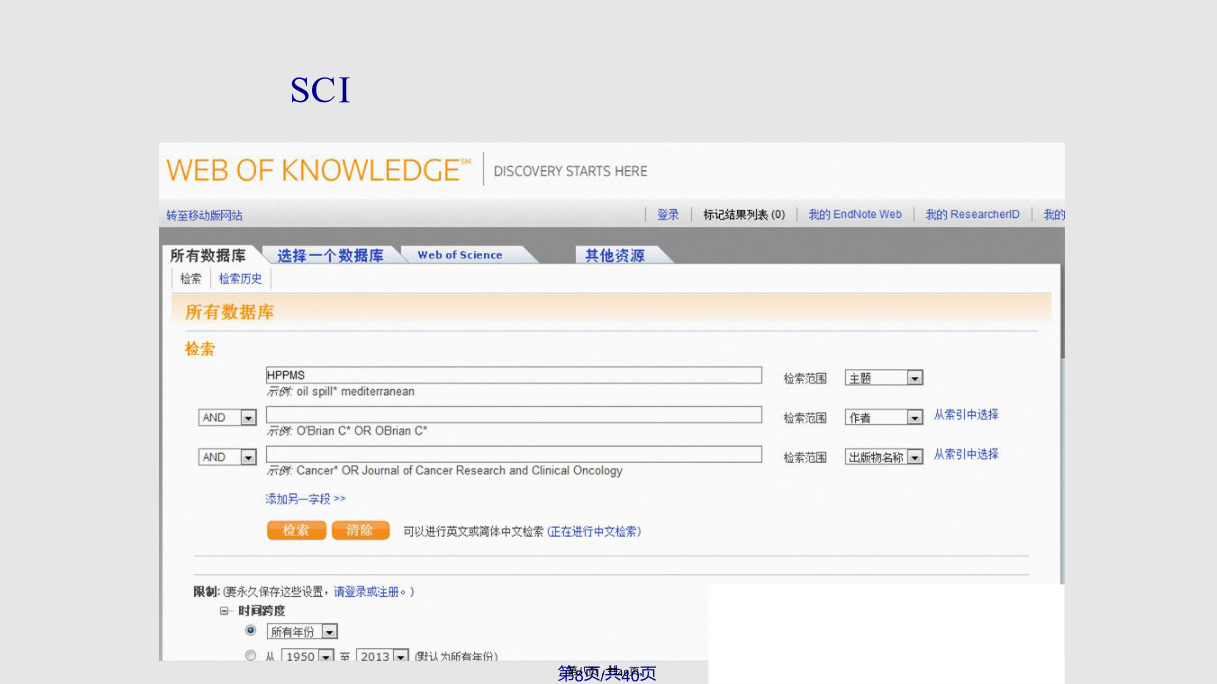
Task: Click the orange 所有数据库 section heading
Action: (230, 312)
